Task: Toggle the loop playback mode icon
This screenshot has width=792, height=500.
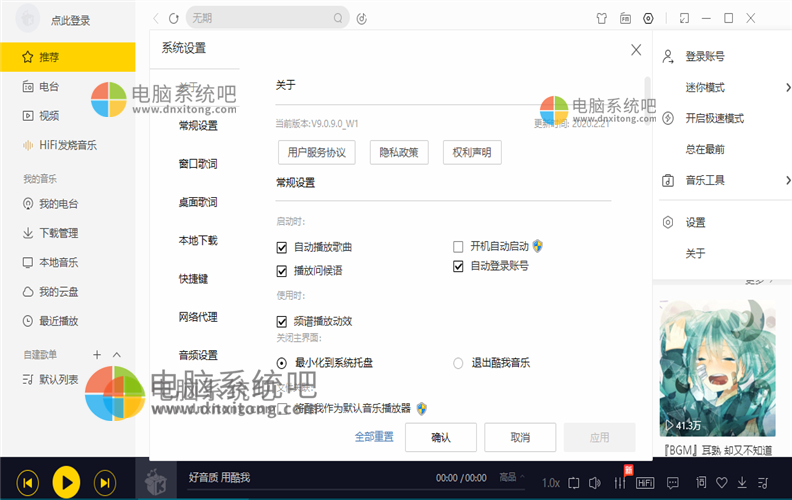Action: pyautogui.click(x=574, y=483)
